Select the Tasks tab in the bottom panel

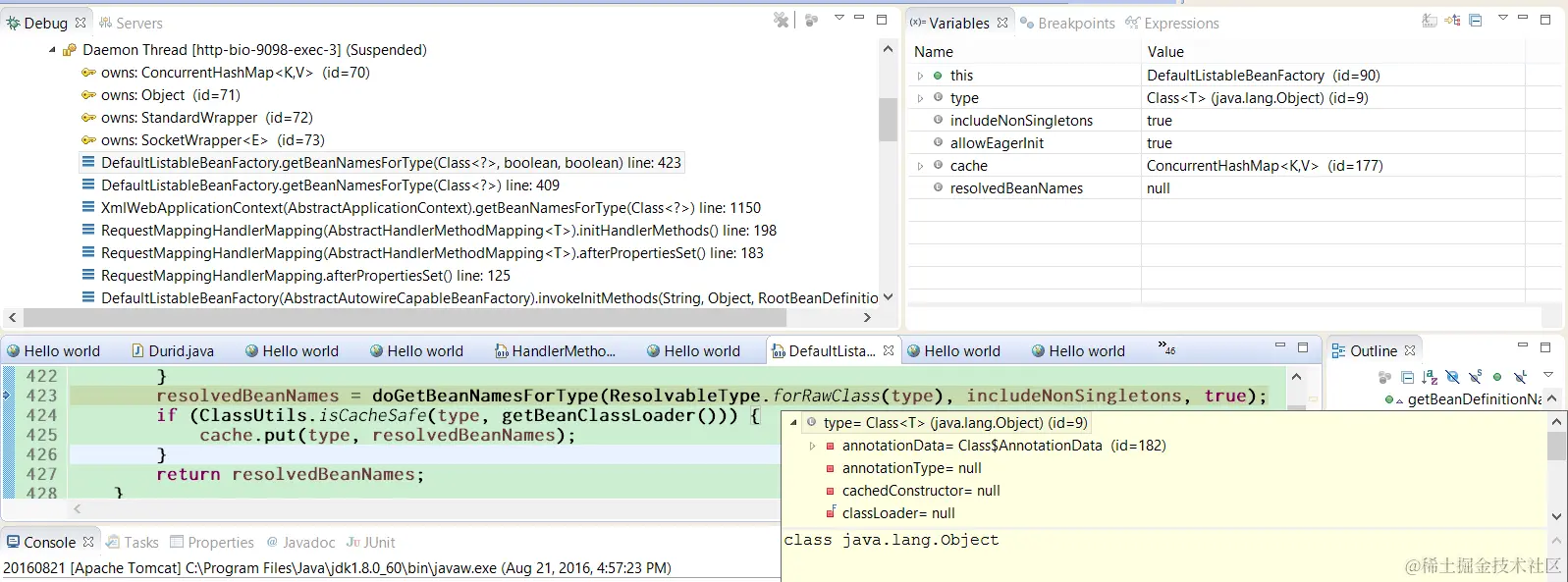(x=133, y=542)
